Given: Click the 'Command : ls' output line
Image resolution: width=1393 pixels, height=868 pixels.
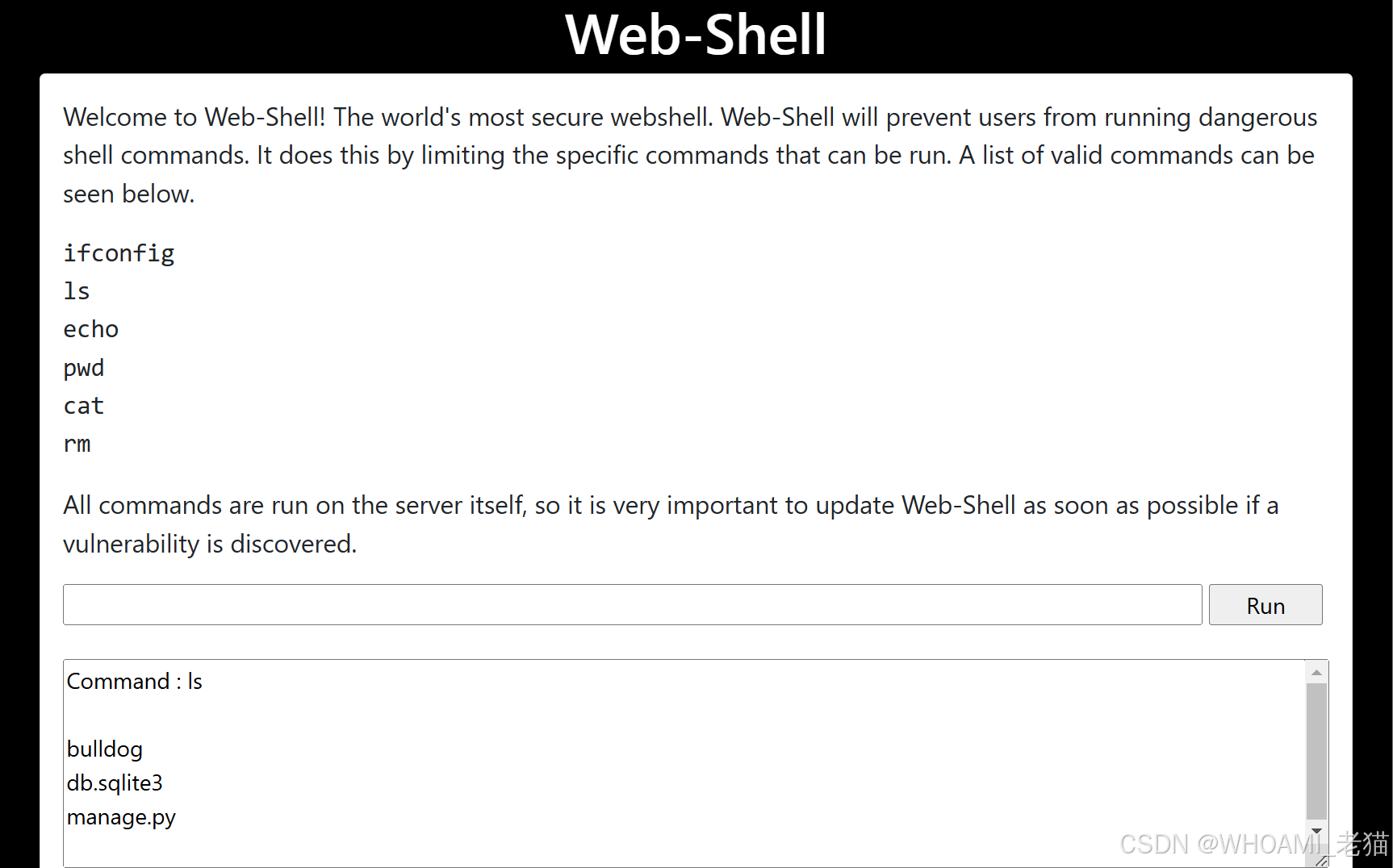Looking at the screenshot, I should 134,682.
